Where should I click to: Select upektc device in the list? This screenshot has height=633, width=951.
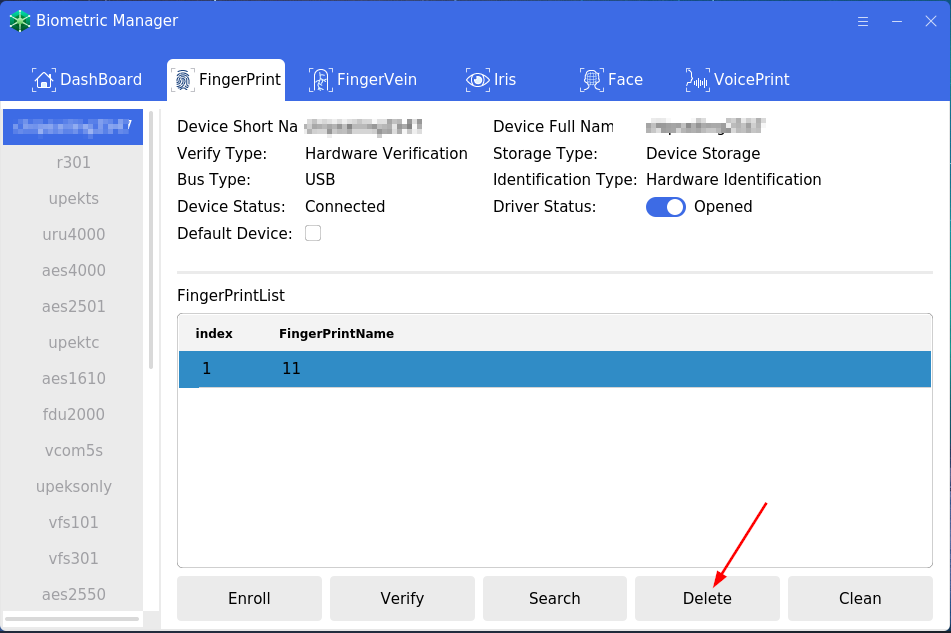[73, 343]
